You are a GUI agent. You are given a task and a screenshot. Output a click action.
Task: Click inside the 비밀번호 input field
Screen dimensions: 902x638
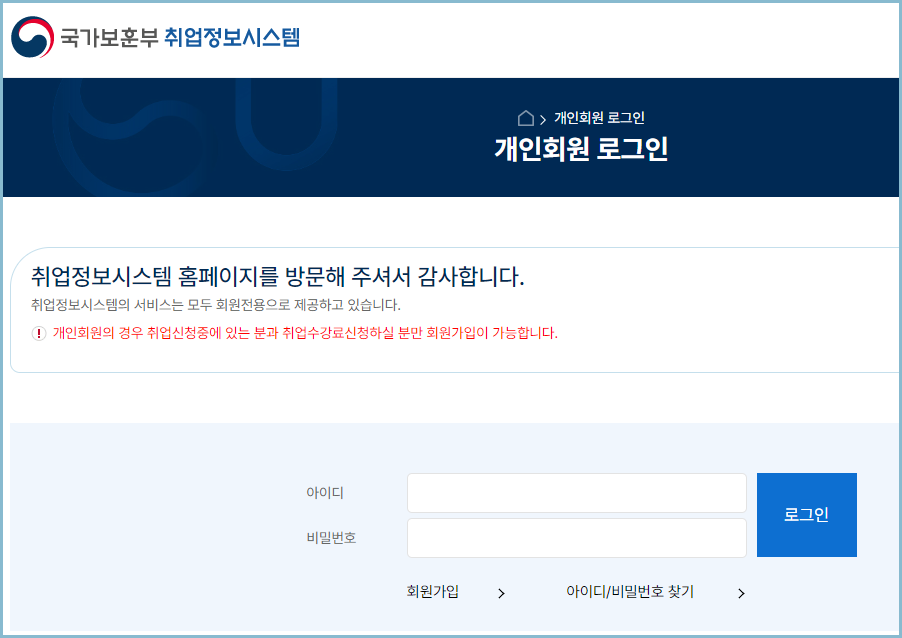coord(576,537)
